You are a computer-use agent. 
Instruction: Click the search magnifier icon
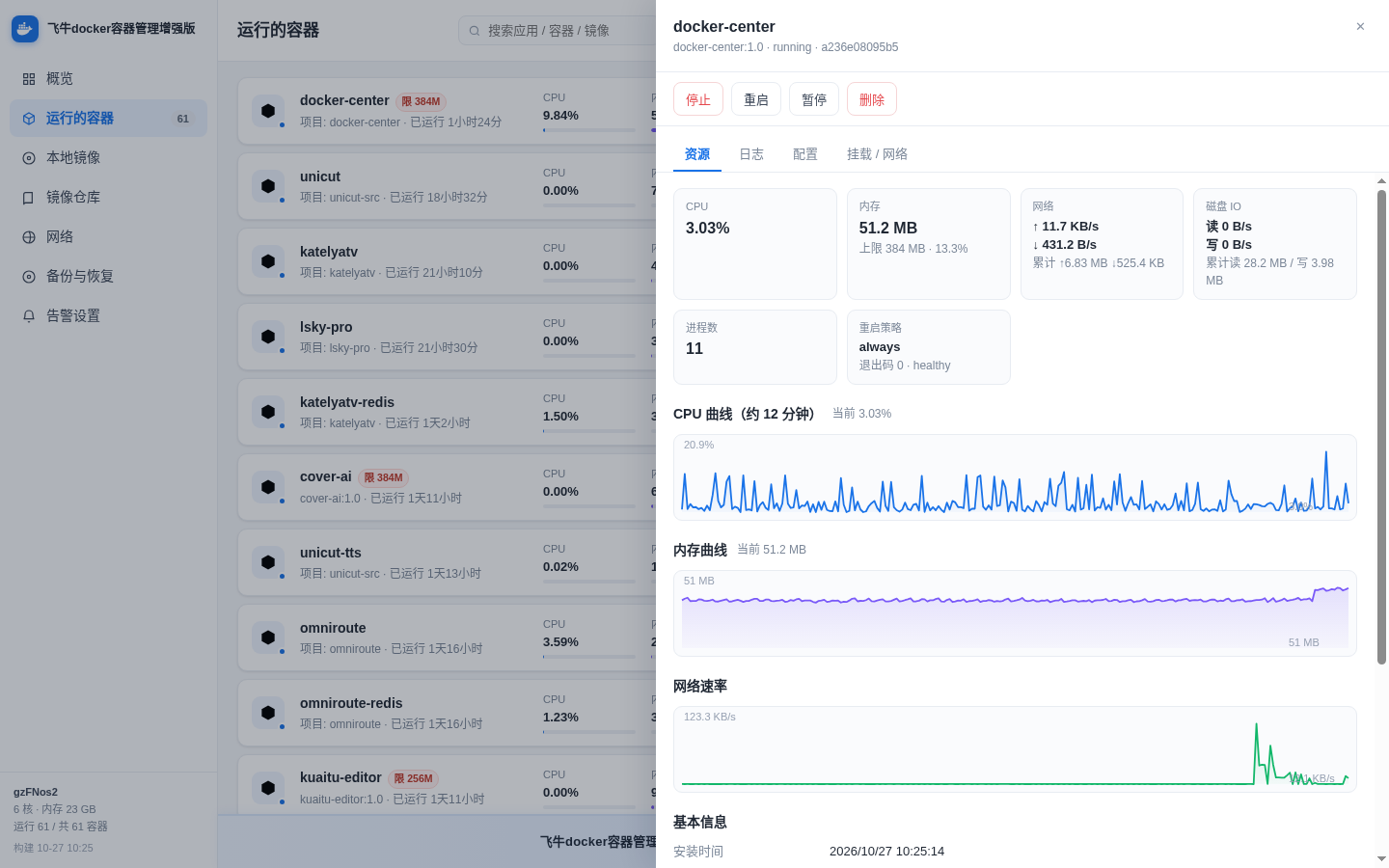coord(475,31)
